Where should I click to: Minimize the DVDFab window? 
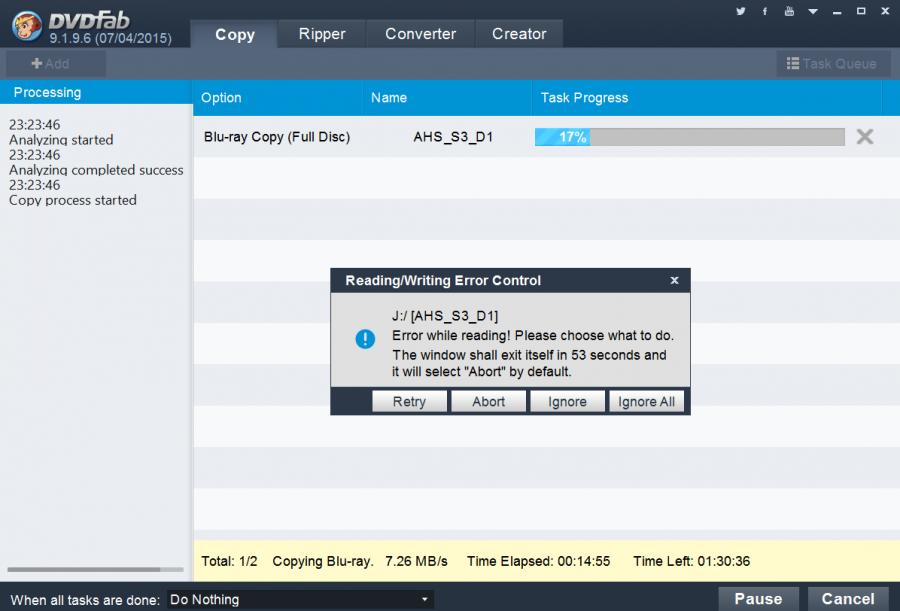[x=837, y=12]
